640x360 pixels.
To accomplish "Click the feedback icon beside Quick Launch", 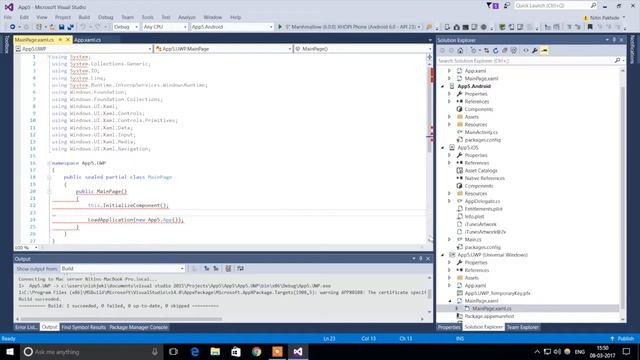I will pyautogui.click(x=507, y=6).
